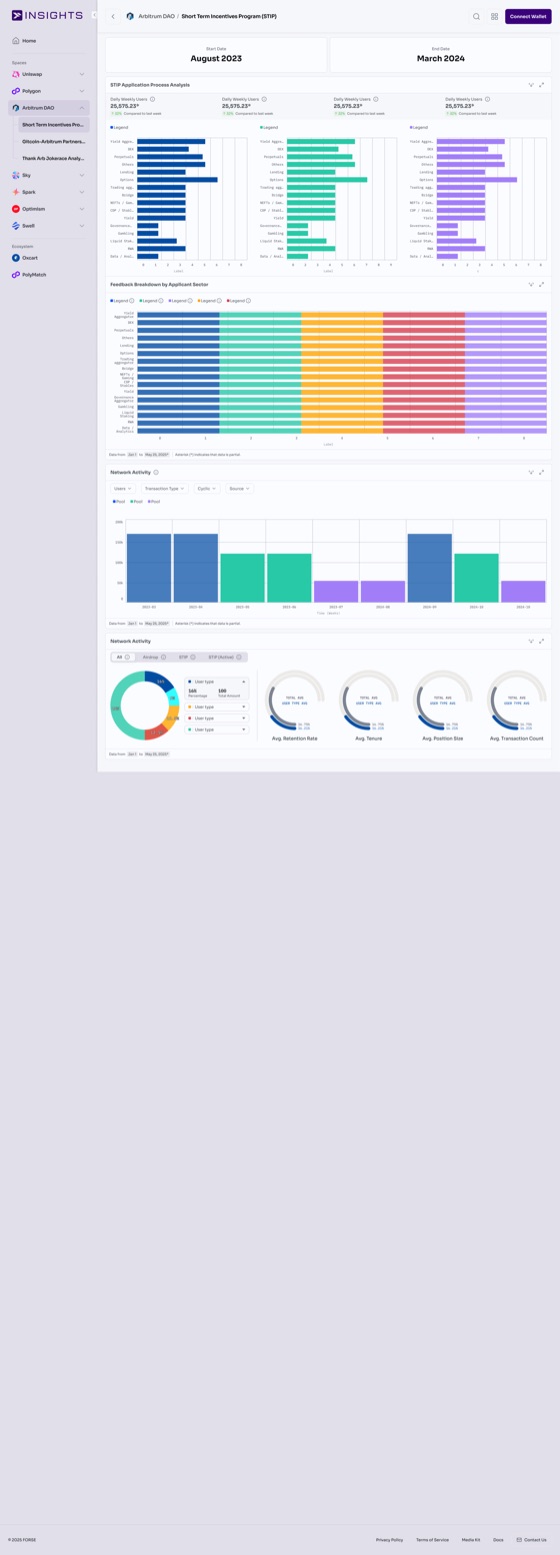Click the envelope icon beside Contact Us

pyautogui.click(x=519, y=1540)
